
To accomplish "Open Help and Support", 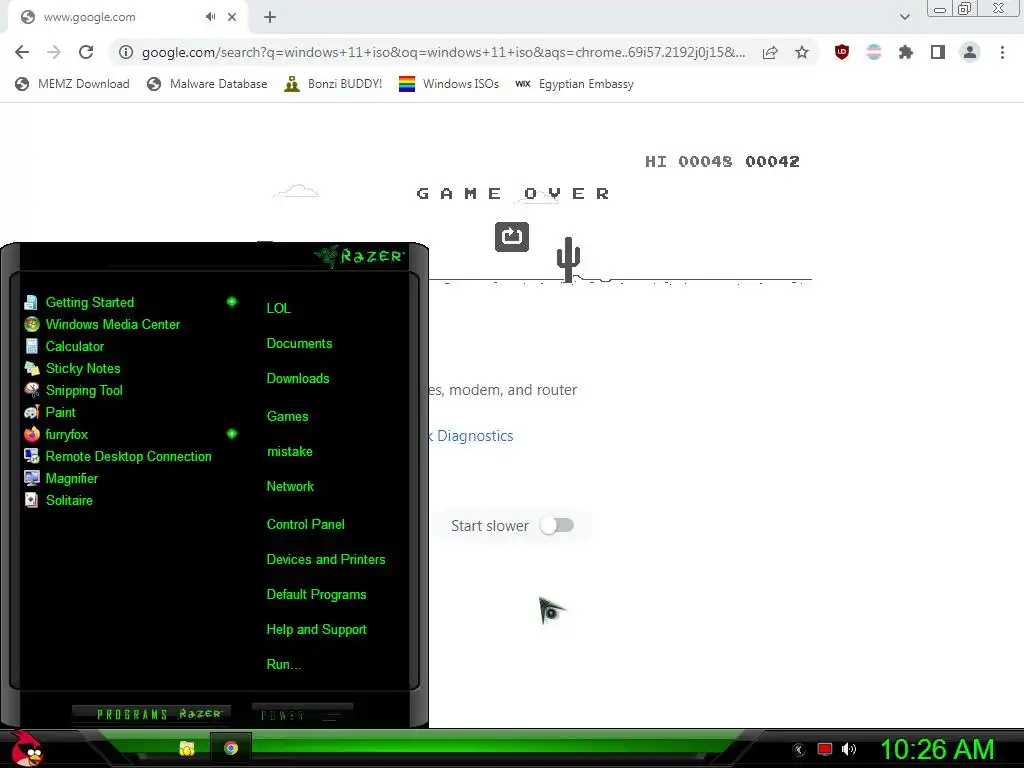I will (x=316, y=630).
